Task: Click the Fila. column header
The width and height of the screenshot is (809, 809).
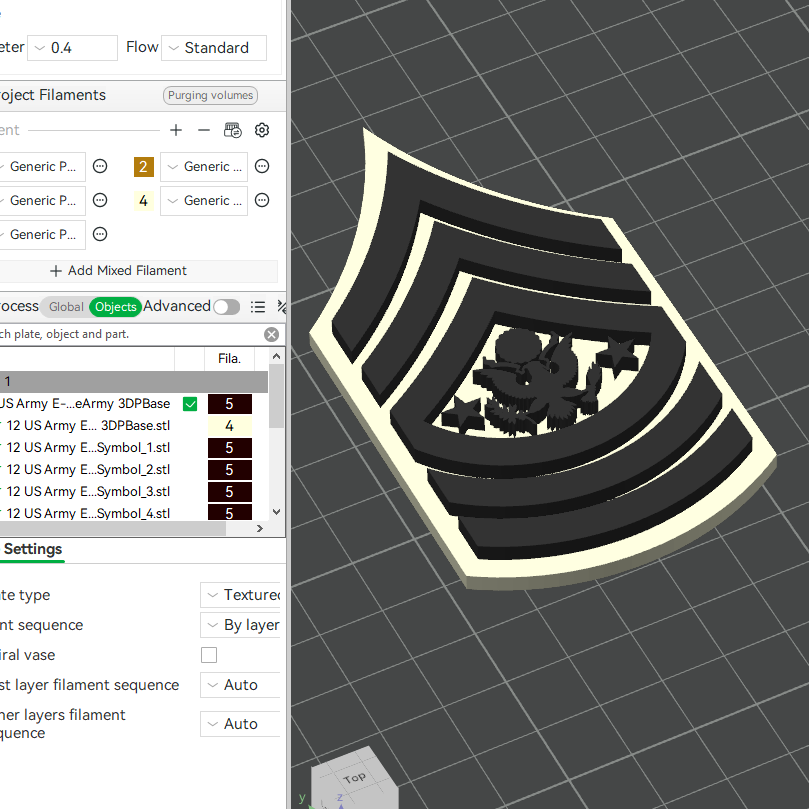Action: click(x=230, y=359)
